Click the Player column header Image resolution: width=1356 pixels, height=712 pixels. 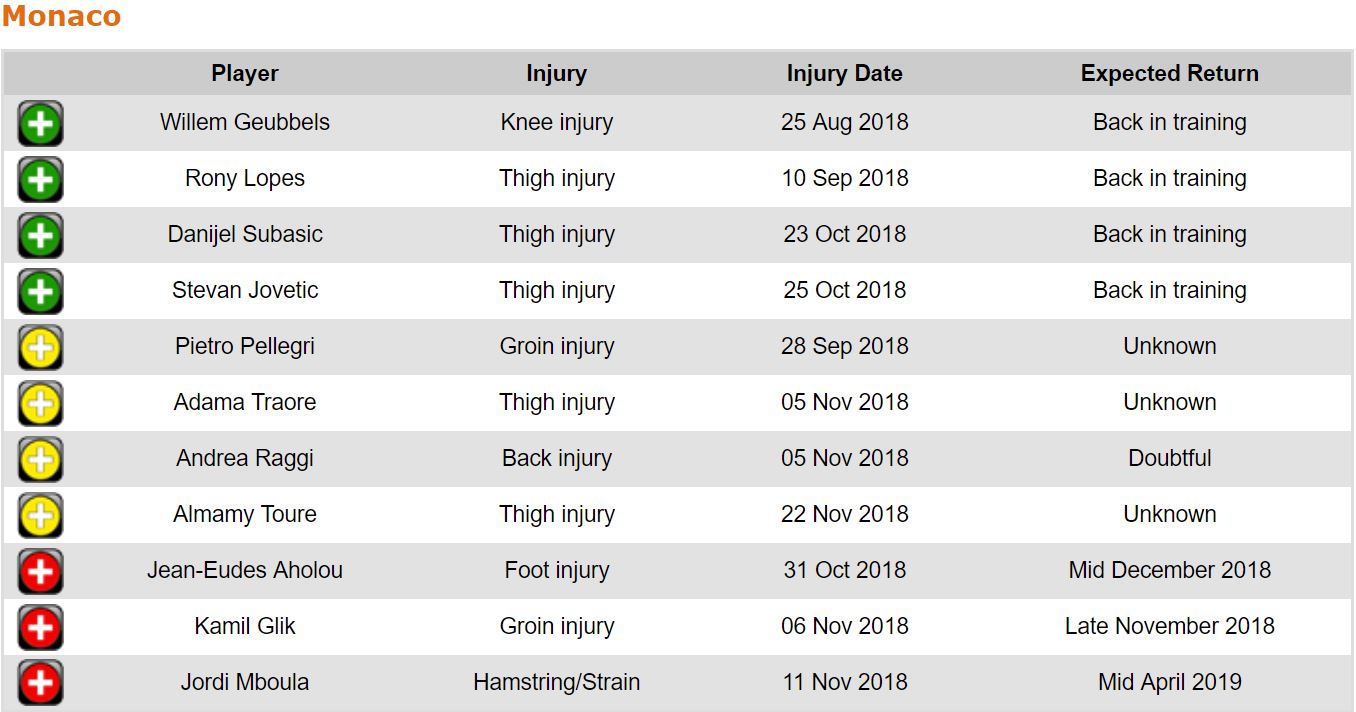click(245, 73)
